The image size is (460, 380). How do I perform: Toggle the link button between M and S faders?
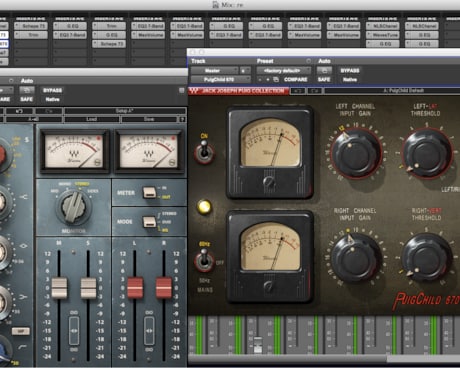pos(74,331)
